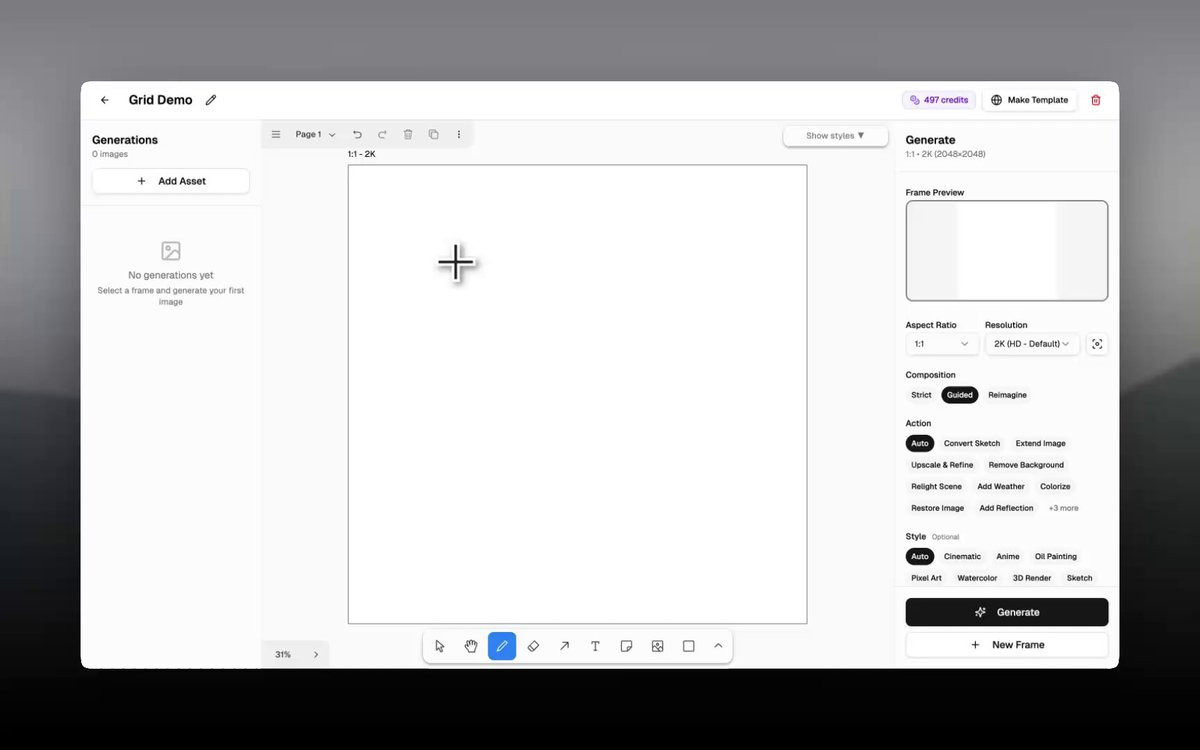Click the Grid Demo project title
The height and width of the screenshot is (750, 1200).
[160, 100]
